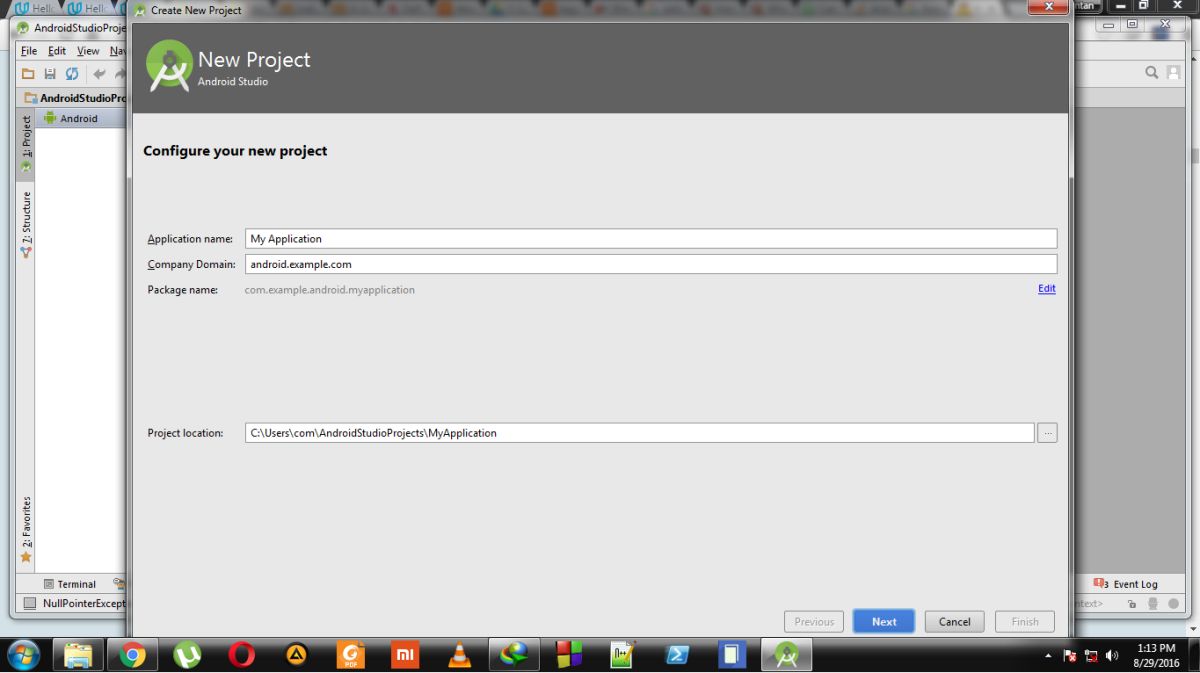Open Mi app from taskbar
The image size is (1200, 673).
(405, 655)
